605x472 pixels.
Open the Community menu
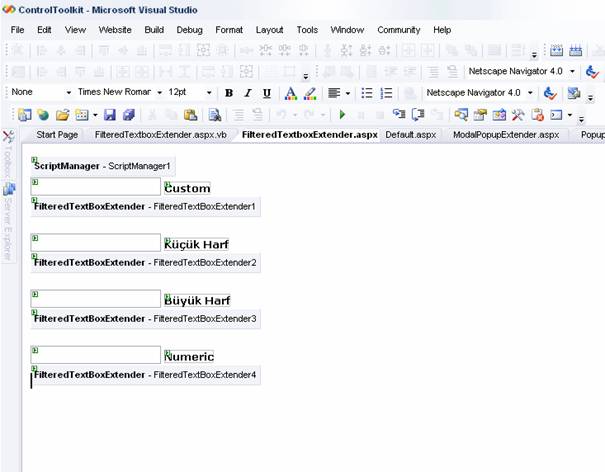point(399,30)
